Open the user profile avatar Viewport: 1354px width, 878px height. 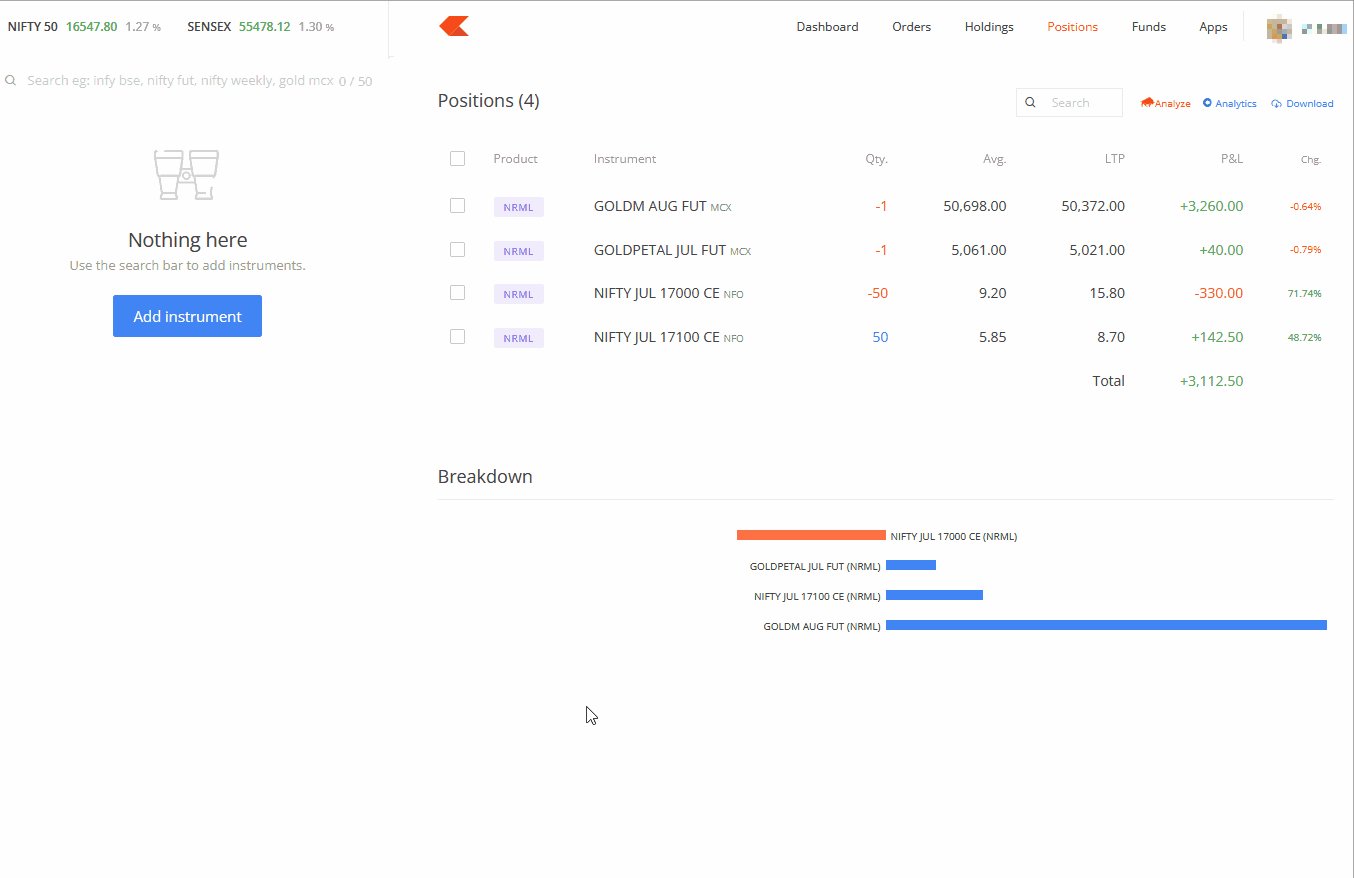tap(1278, 28)
